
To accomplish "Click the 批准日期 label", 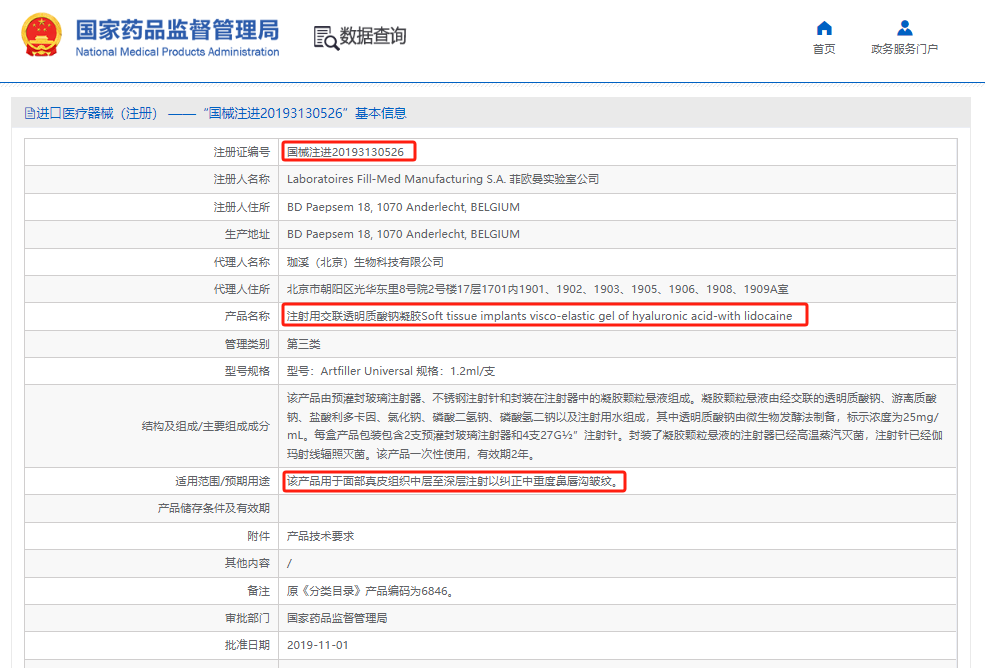I will pos(248,645).
